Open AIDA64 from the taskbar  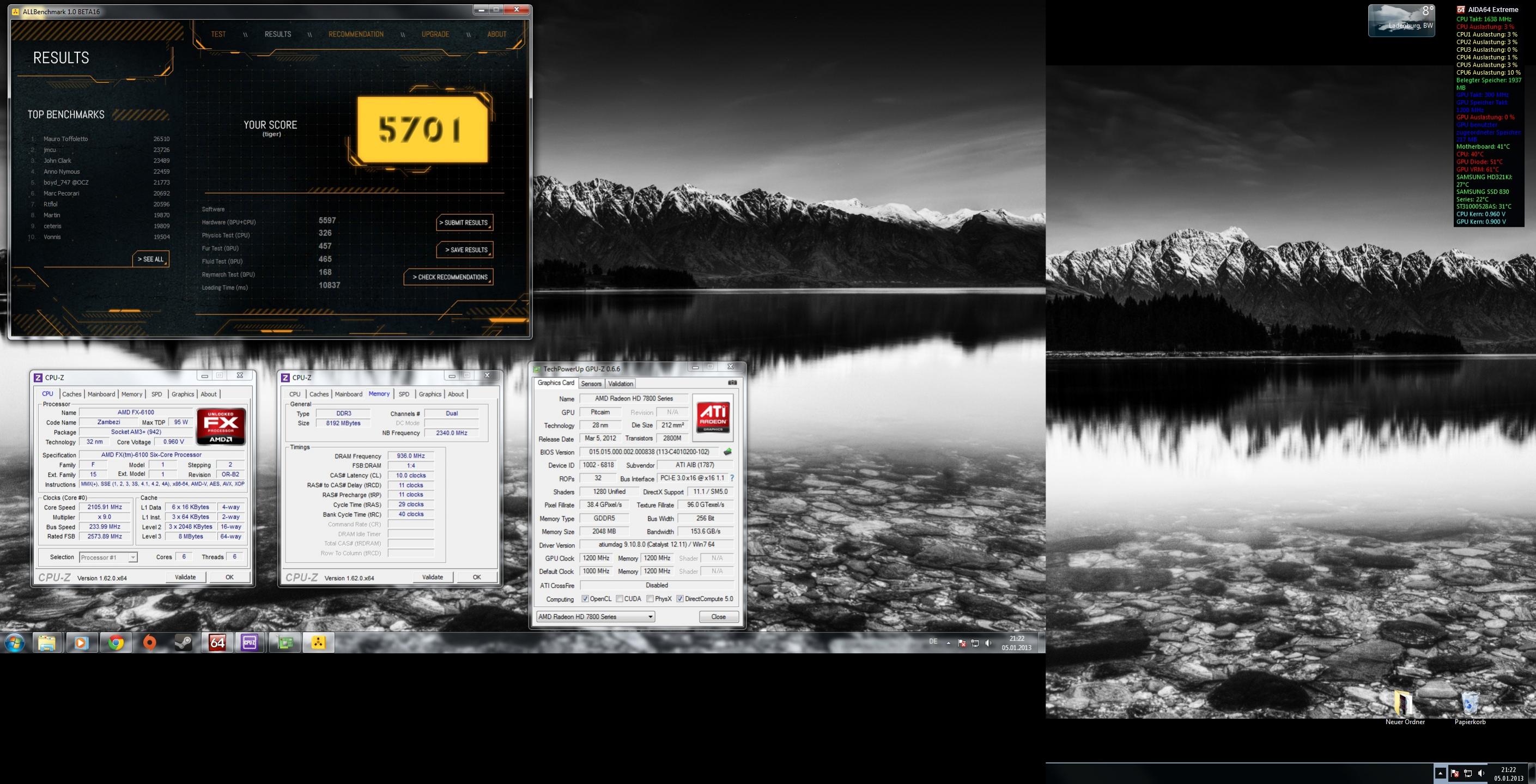(217, 642)
